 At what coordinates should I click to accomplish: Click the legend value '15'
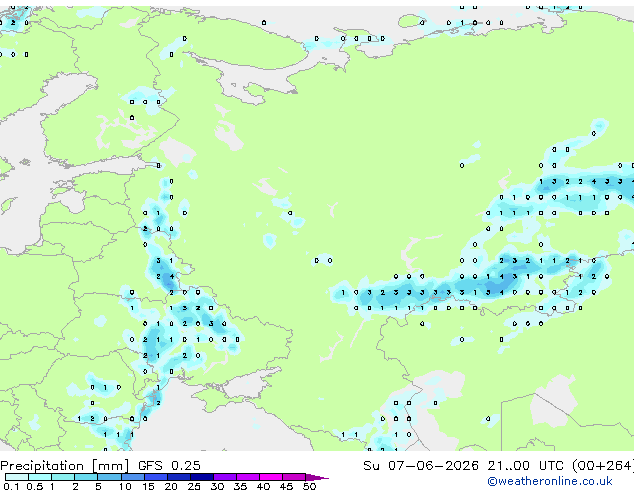[x=148, y=486]
